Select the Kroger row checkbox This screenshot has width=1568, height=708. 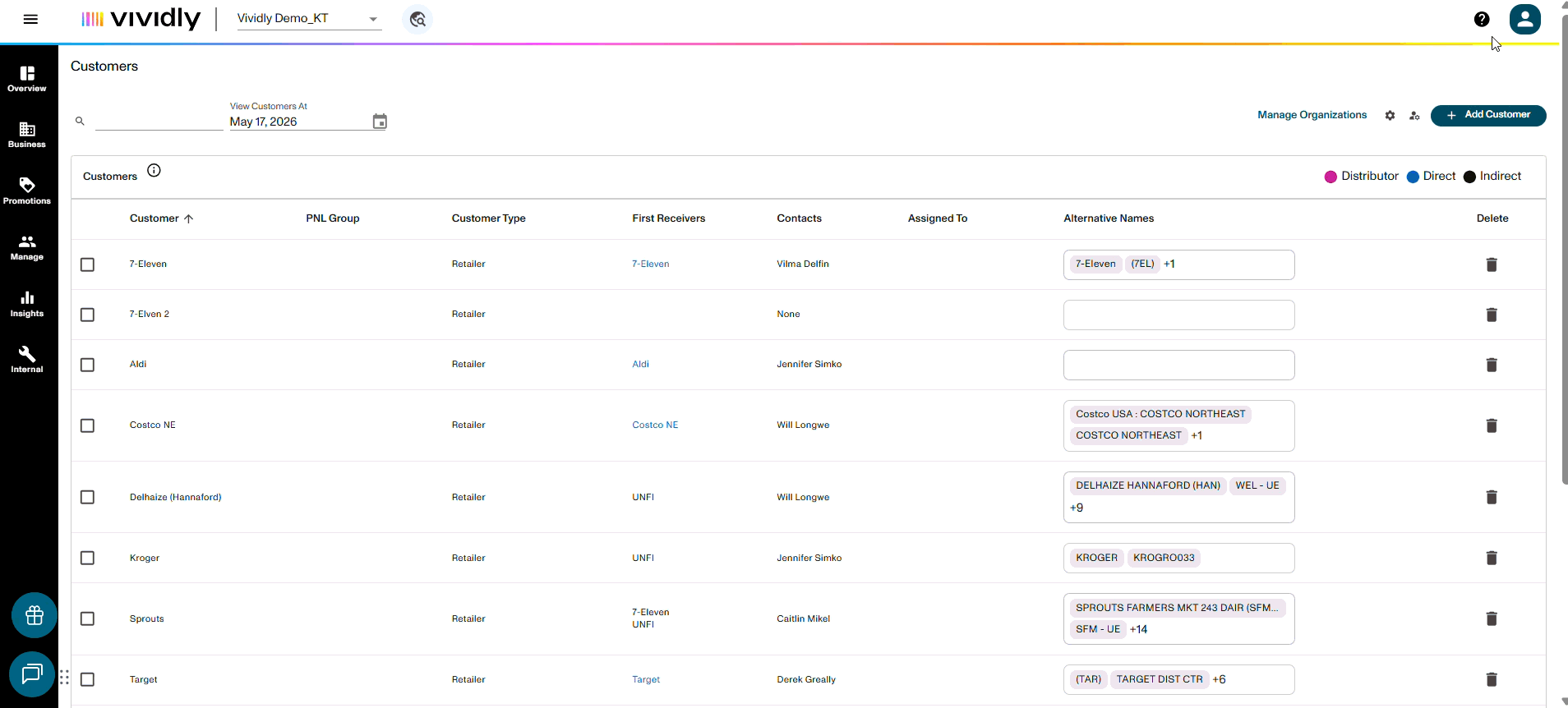tap(88, 558)
